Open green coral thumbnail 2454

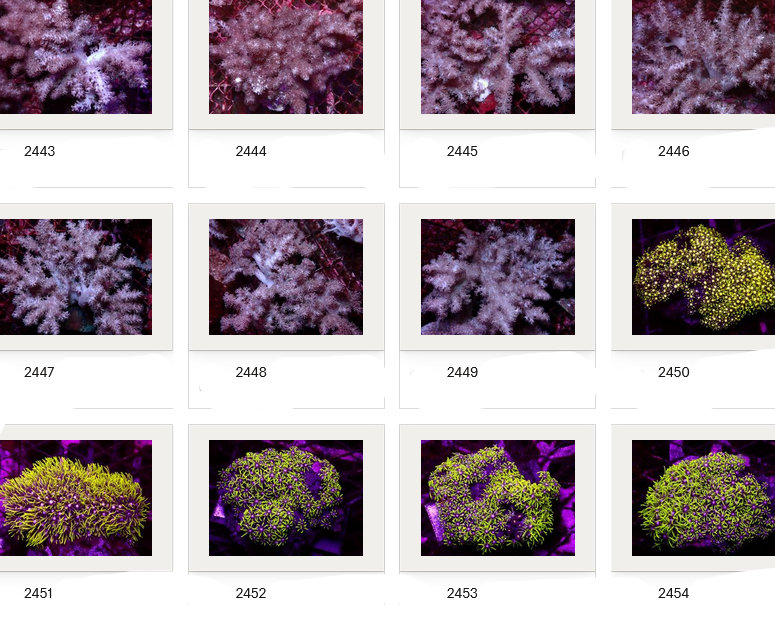point(703,498)
